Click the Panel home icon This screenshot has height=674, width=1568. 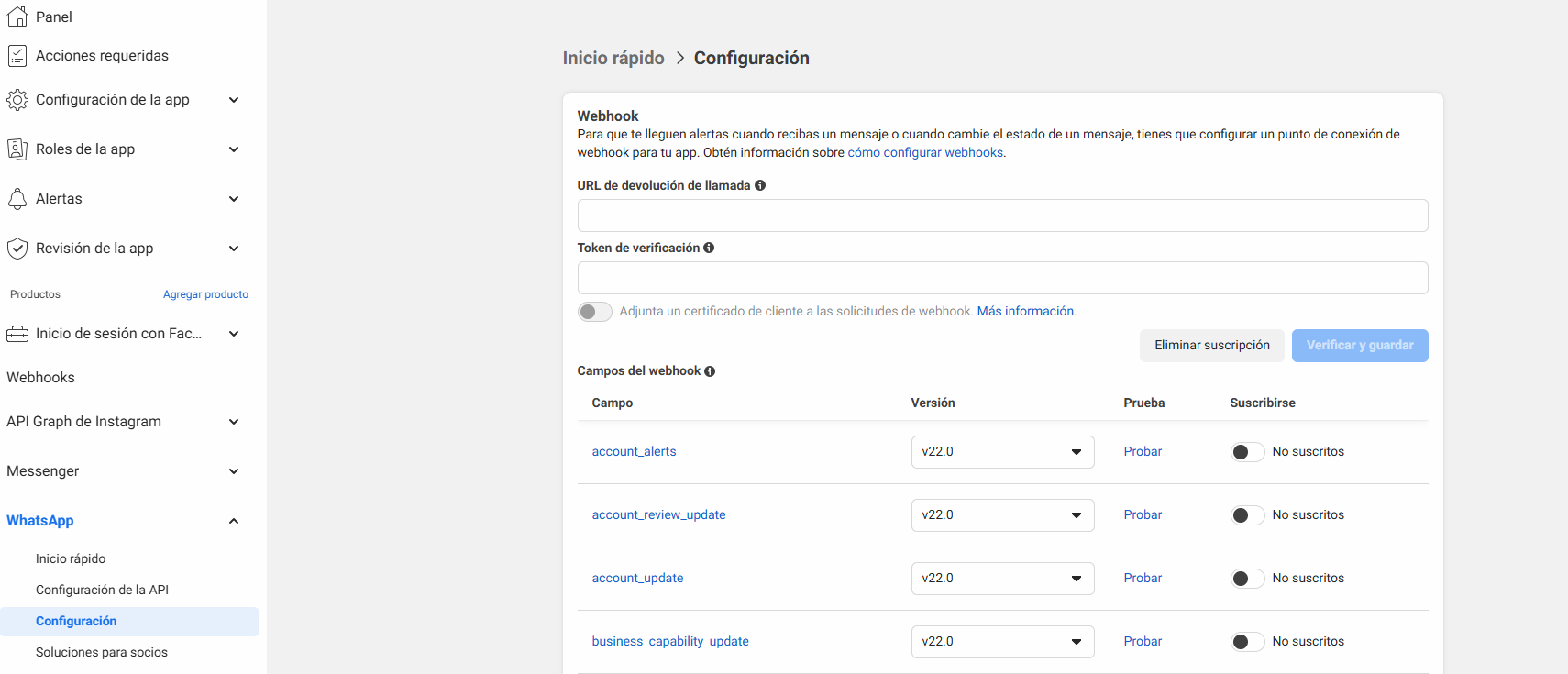coord(17,17)
